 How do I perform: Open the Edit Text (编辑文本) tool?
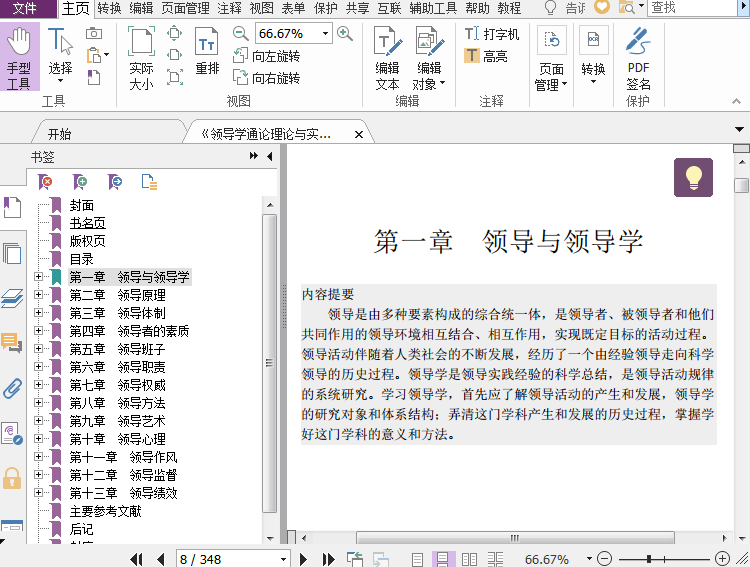pyautogui.click(x=387, y=58)
